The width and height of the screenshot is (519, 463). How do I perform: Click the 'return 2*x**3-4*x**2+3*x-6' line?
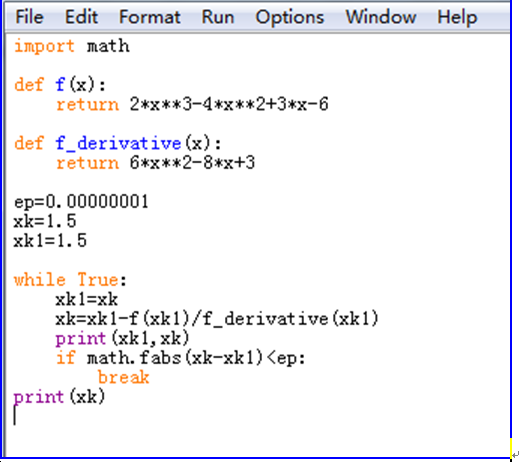pyautogui.click(x=192, y=104)
